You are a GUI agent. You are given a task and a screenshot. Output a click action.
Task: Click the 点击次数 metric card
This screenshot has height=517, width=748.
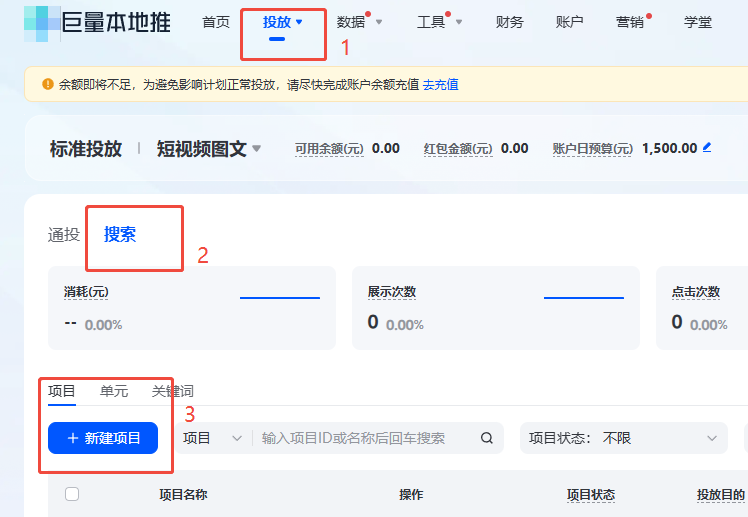[702, 308]
